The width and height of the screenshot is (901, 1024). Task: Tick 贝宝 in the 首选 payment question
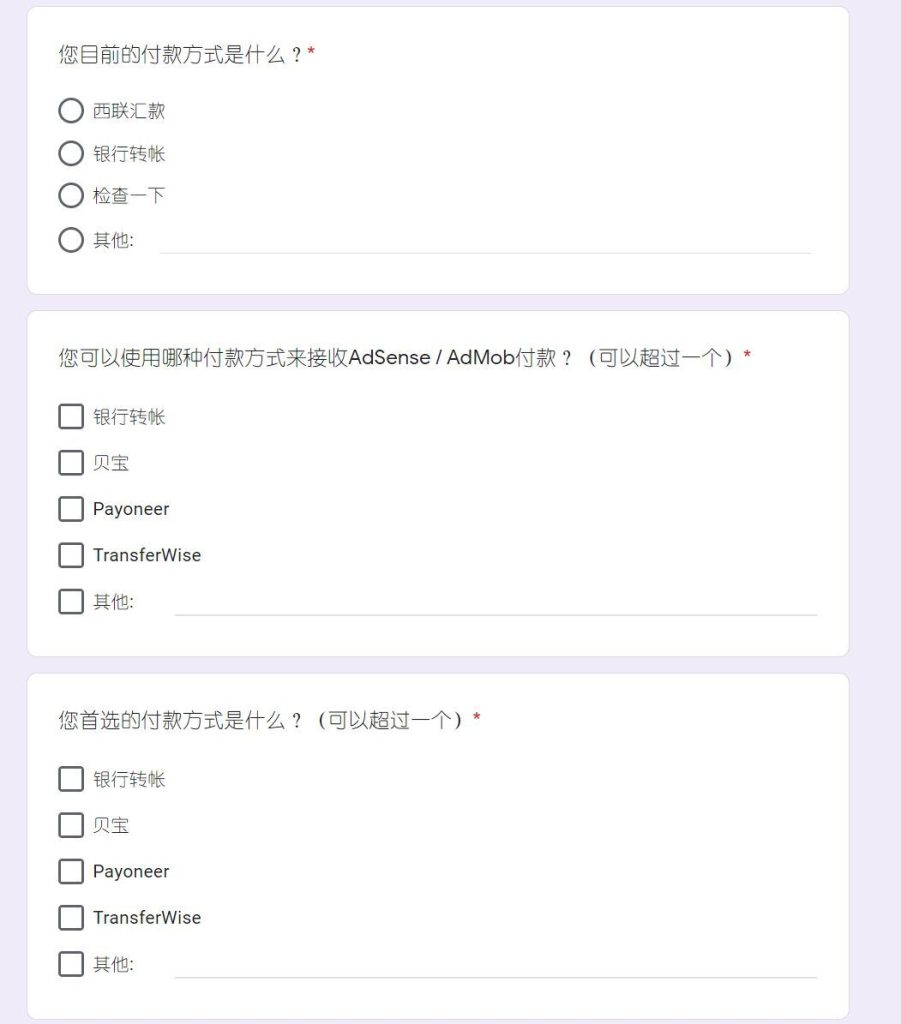coord(71,825)
